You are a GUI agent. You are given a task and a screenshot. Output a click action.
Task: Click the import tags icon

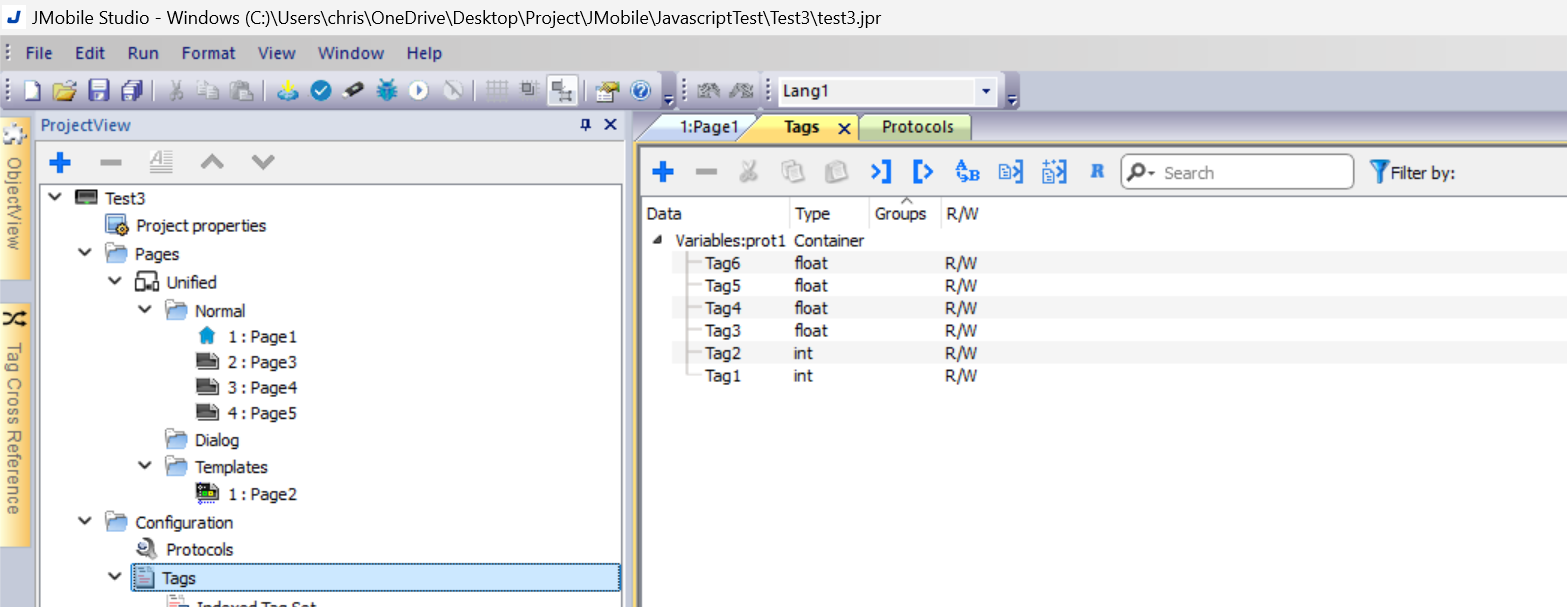pyautogui.click(x=880, y=172)
